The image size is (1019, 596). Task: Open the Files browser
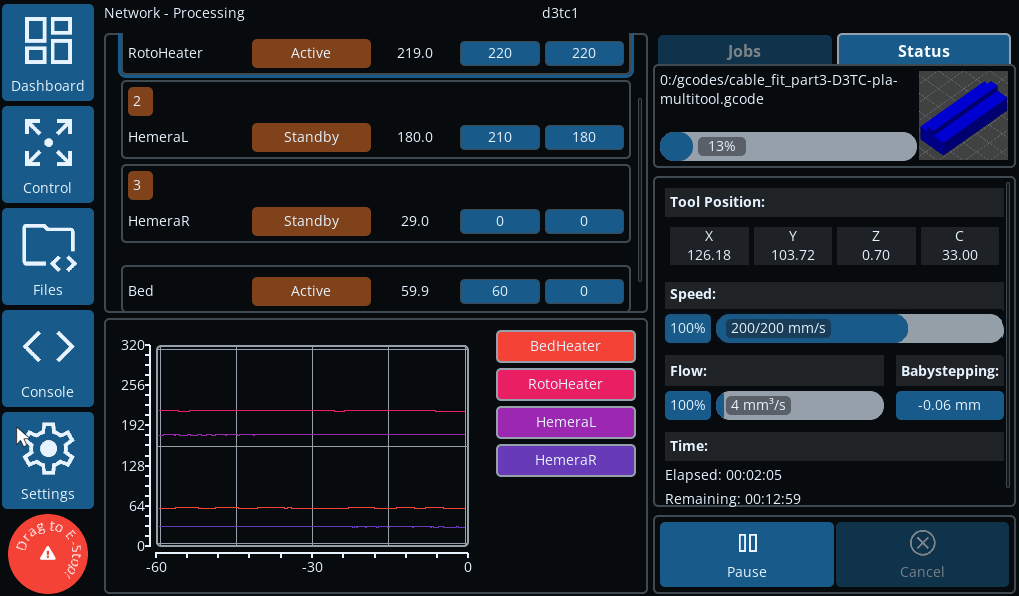(x=48, y=256)
